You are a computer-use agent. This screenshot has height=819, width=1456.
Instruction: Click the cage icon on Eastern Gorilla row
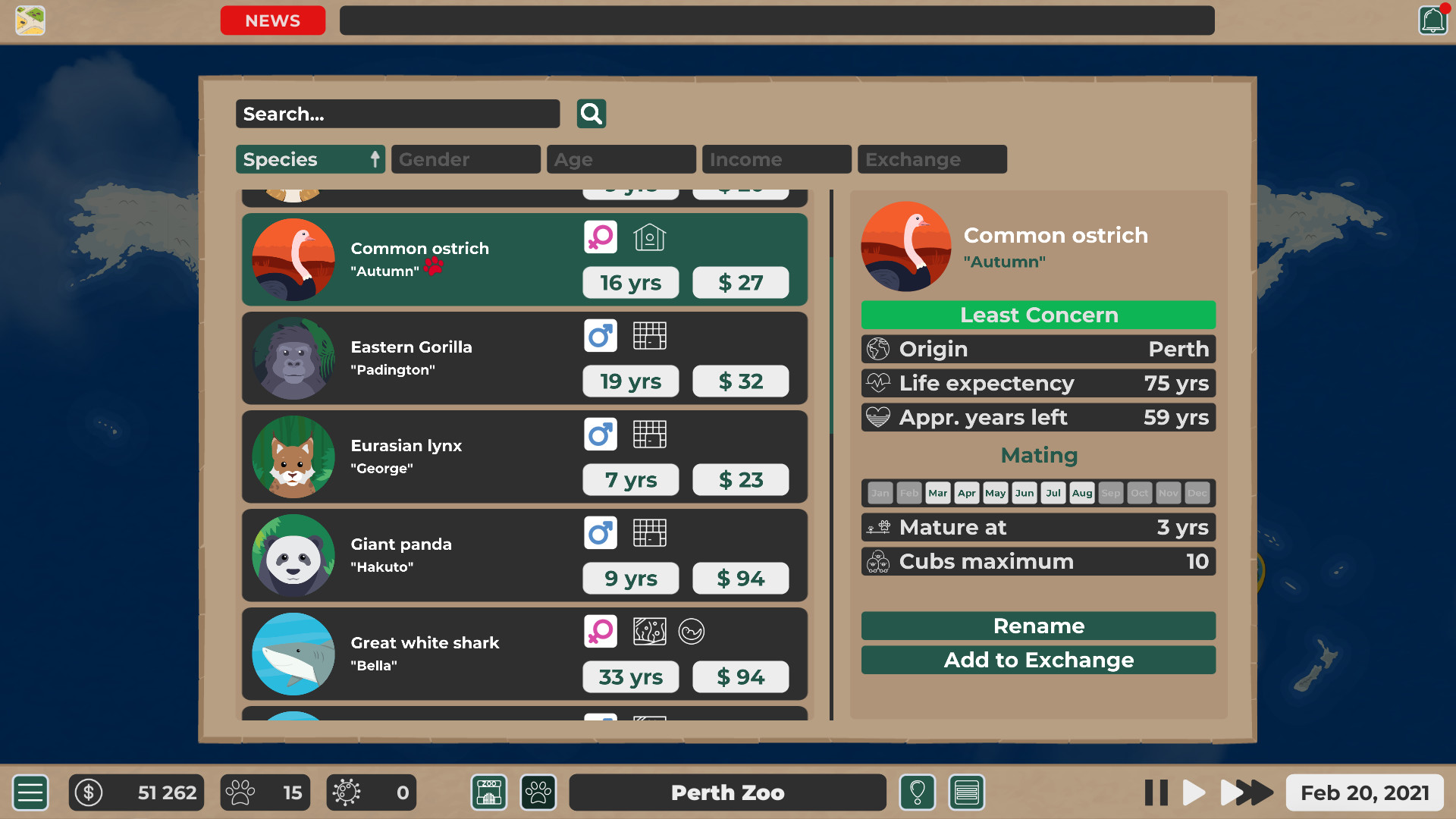[650, 335]
